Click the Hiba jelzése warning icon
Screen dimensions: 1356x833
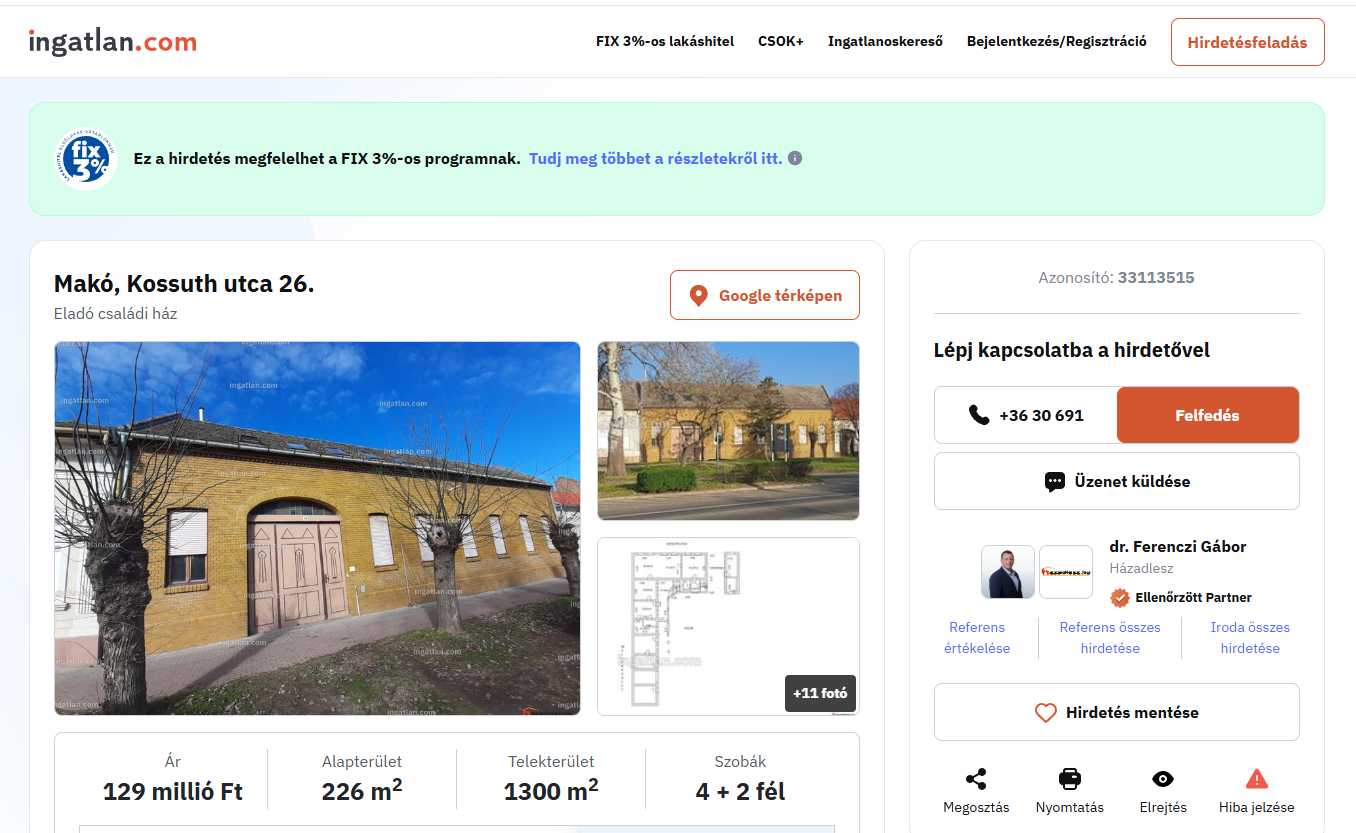[x=1256, y=779]
